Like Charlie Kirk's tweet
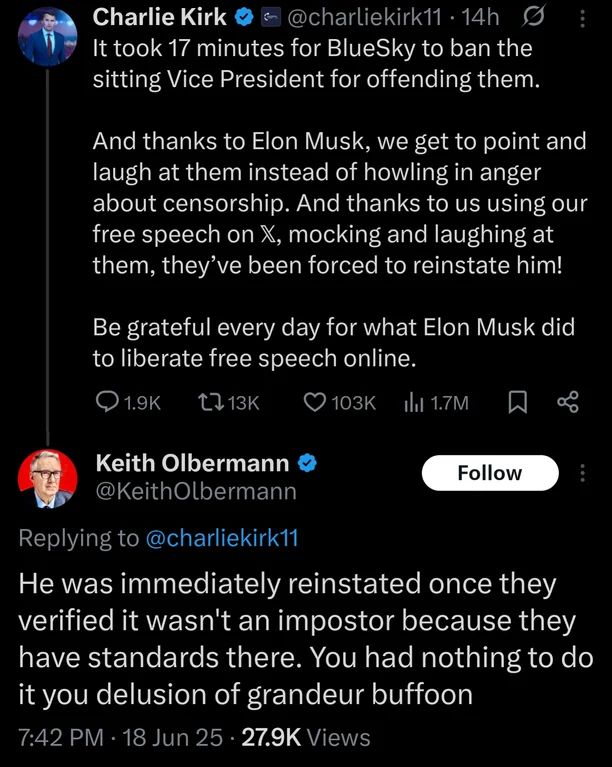 [x=316, y=402]
